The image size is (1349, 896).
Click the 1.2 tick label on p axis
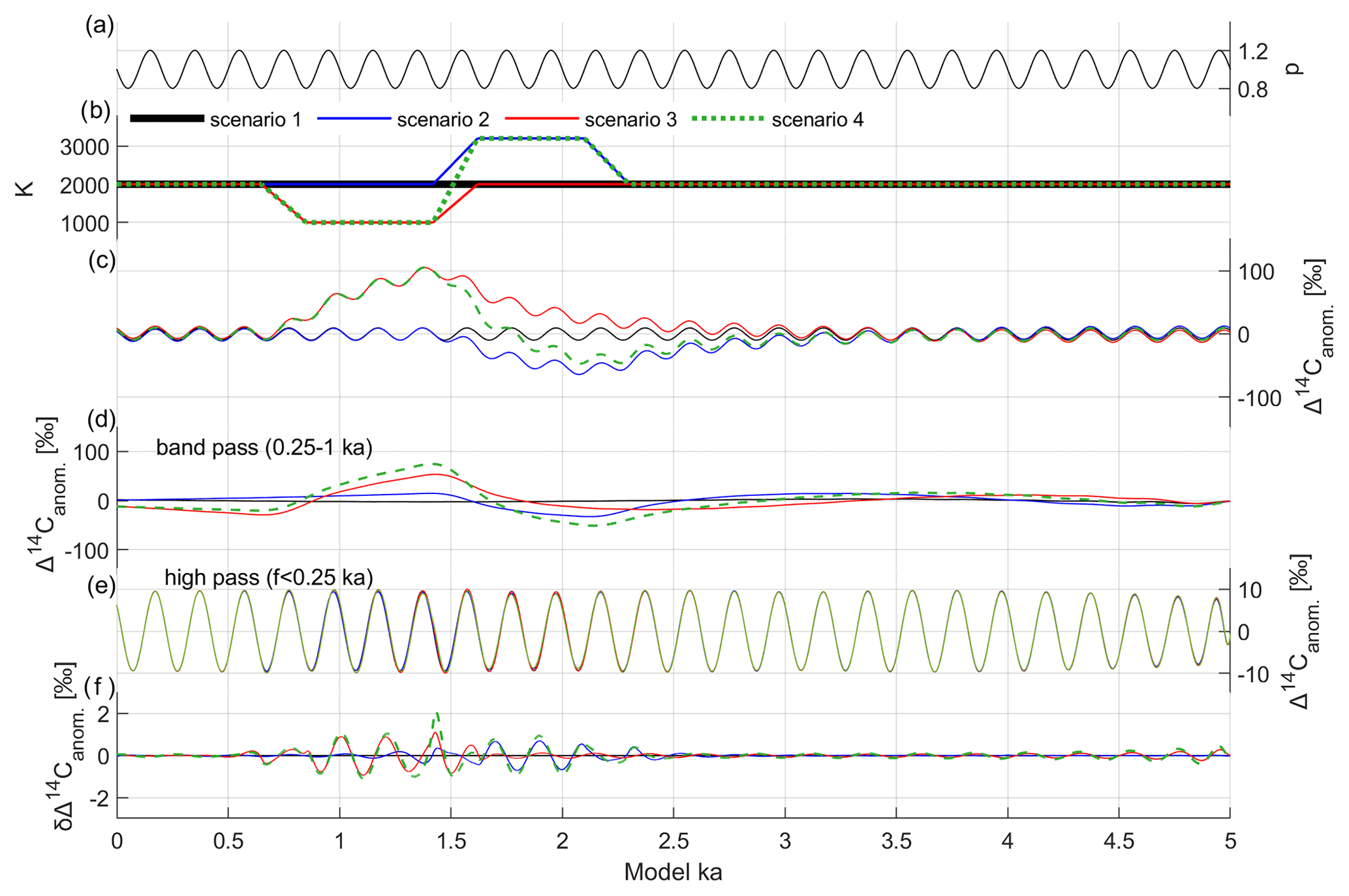pyautogui.click(x=1252, y=52)
